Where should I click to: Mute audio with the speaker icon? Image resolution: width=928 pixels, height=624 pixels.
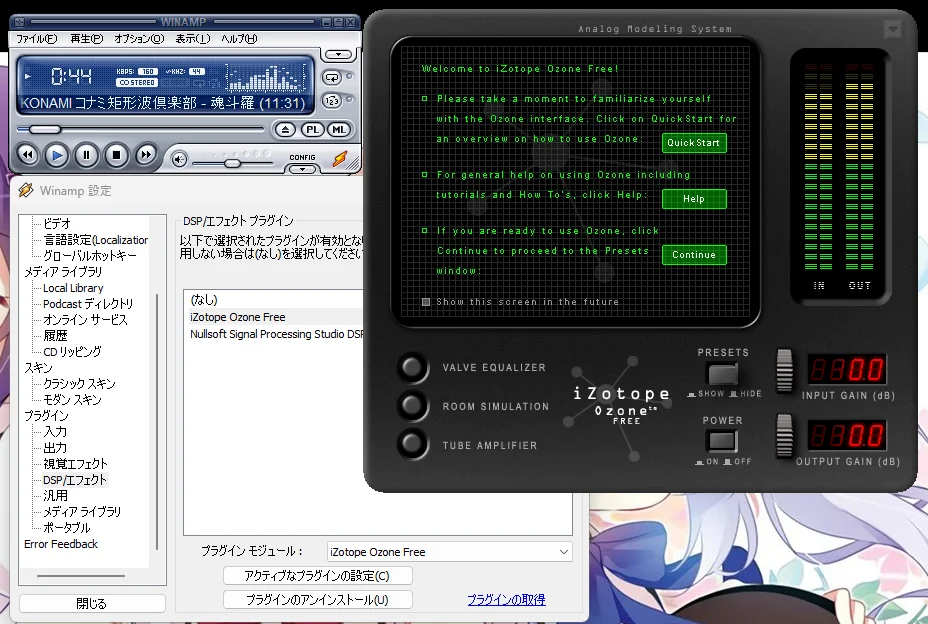click(179, 158)
